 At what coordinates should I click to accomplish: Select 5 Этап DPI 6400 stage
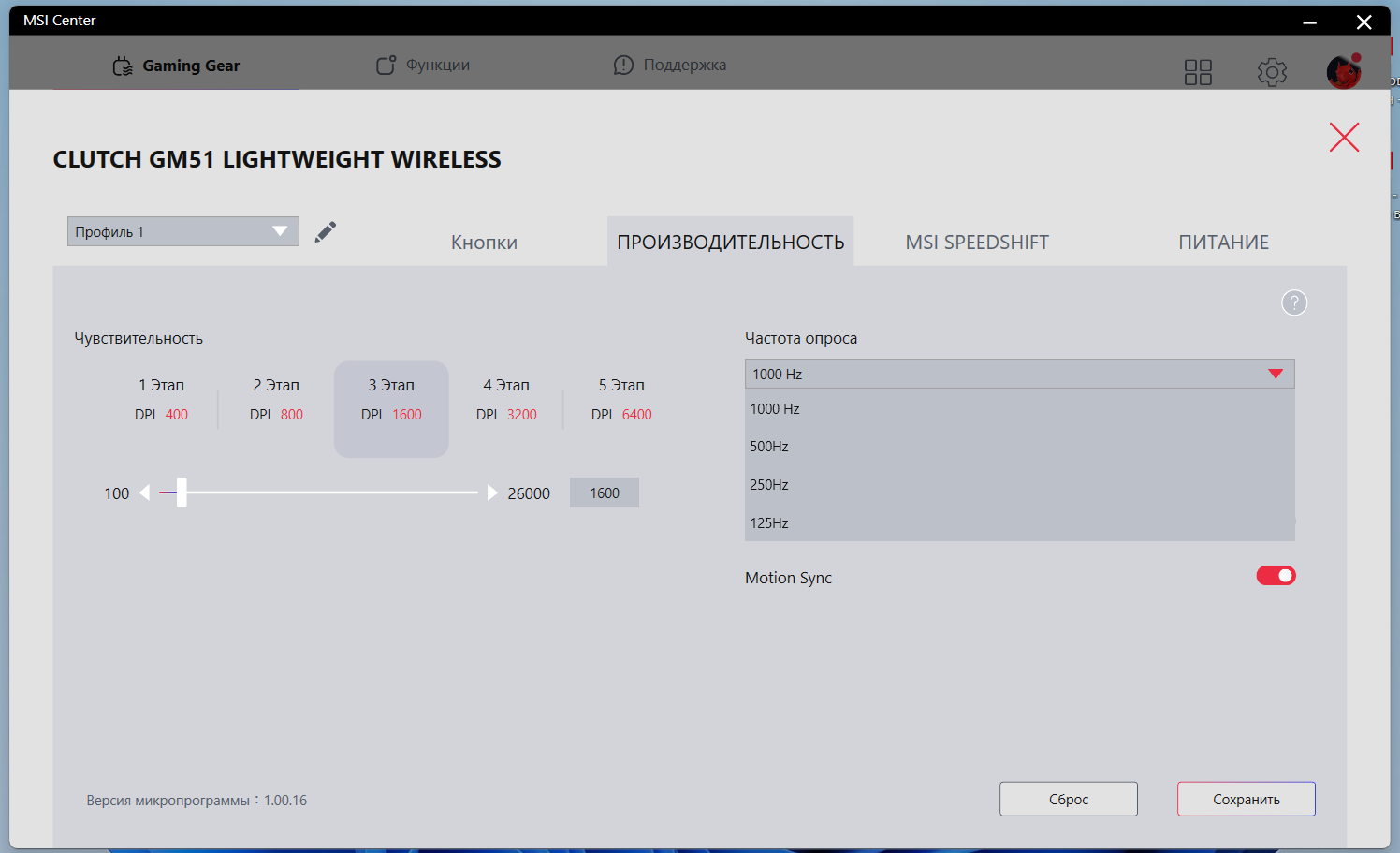click(621, 400)
